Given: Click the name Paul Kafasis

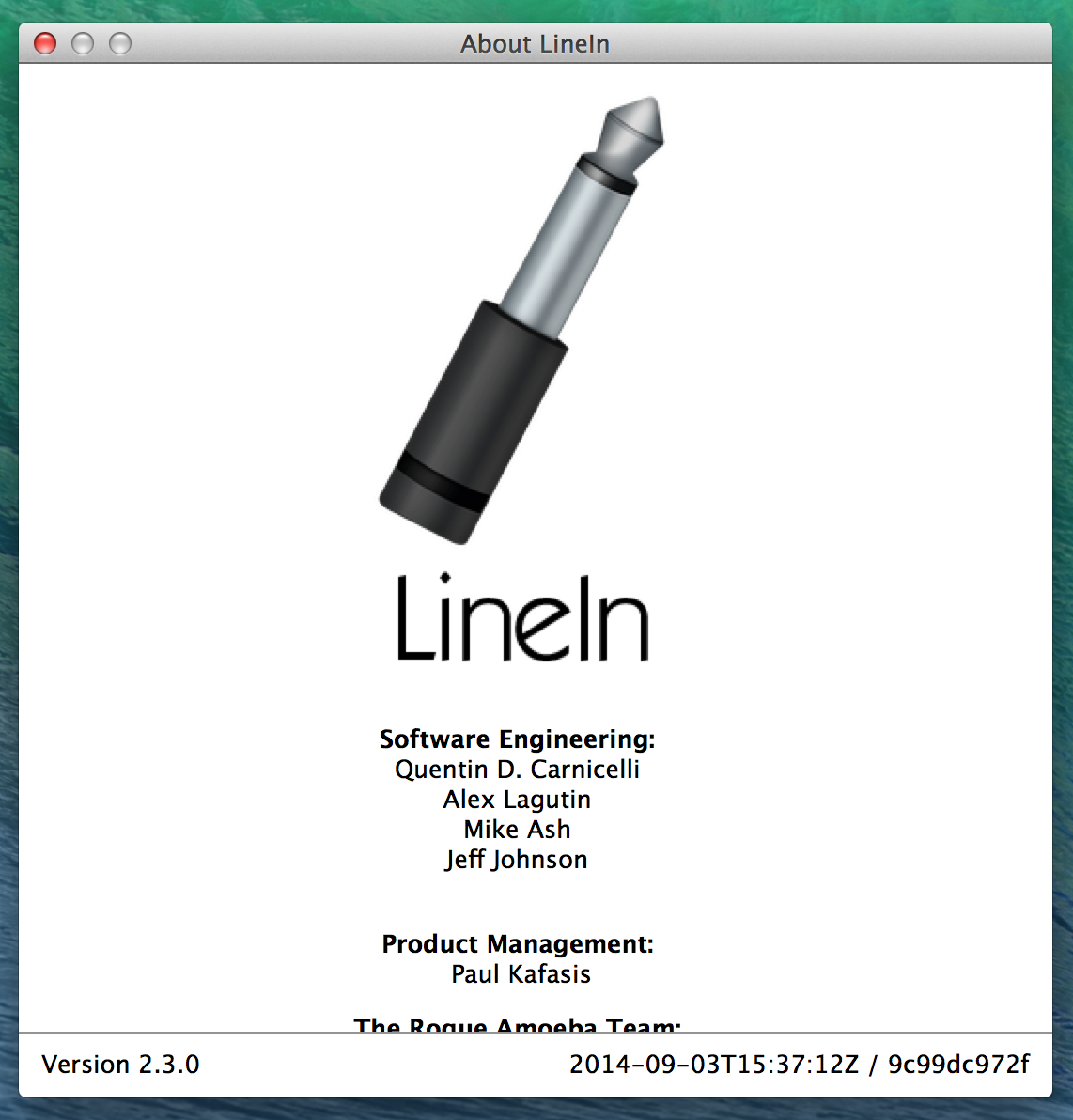Looking at the screenshot, I should pos(521,974).
